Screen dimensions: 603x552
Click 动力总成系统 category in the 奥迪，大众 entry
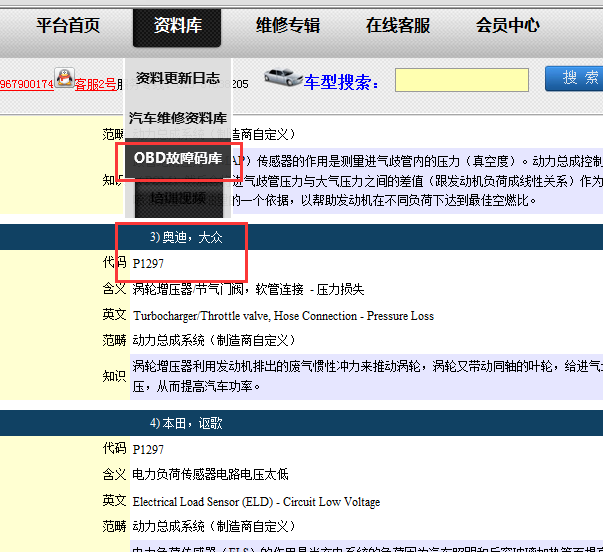pos(214,340)
